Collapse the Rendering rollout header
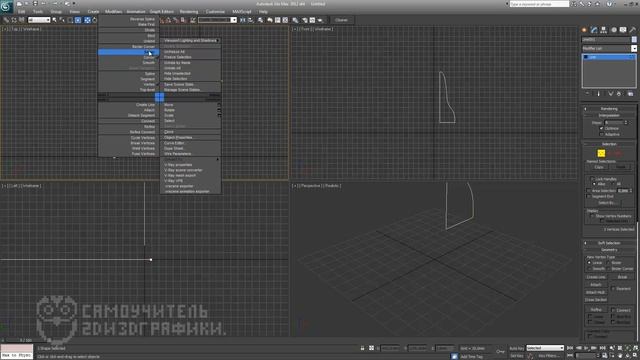This screenshot has height=360, width=640. tap(609, 109)
